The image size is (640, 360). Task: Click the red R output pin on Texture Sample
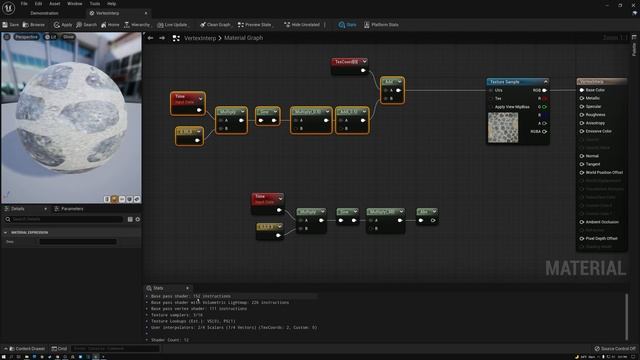click(544, 98)
